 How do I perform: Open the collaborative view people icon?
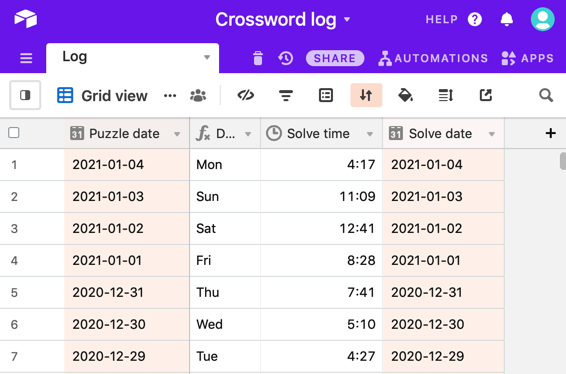point(198,96)
